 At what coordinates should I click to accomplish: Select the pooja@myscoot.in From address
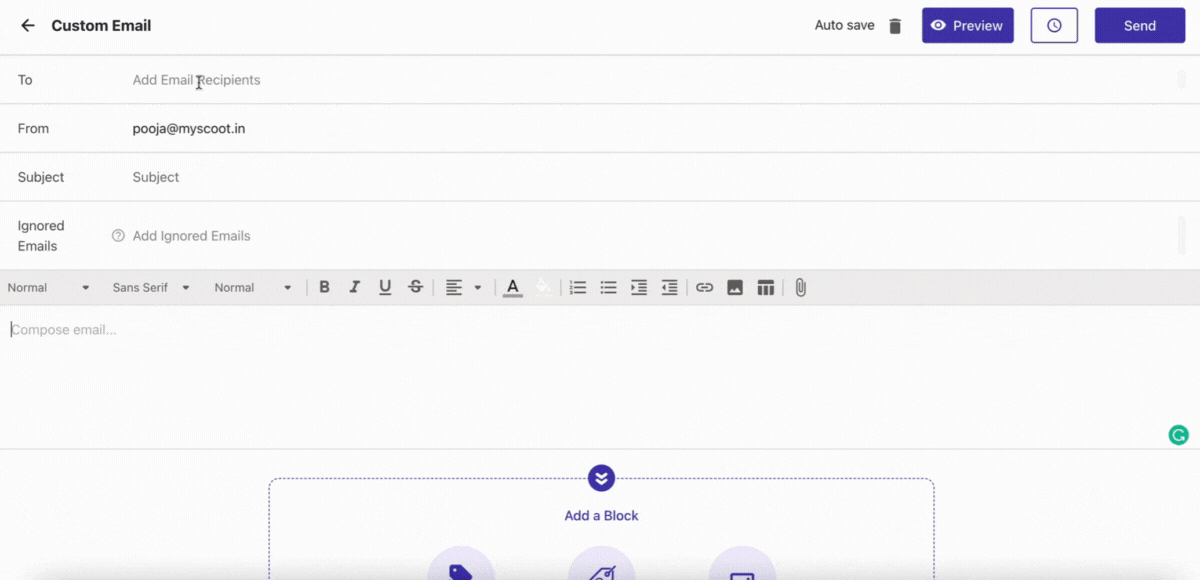pyautogui.click(x=189, y=128)
